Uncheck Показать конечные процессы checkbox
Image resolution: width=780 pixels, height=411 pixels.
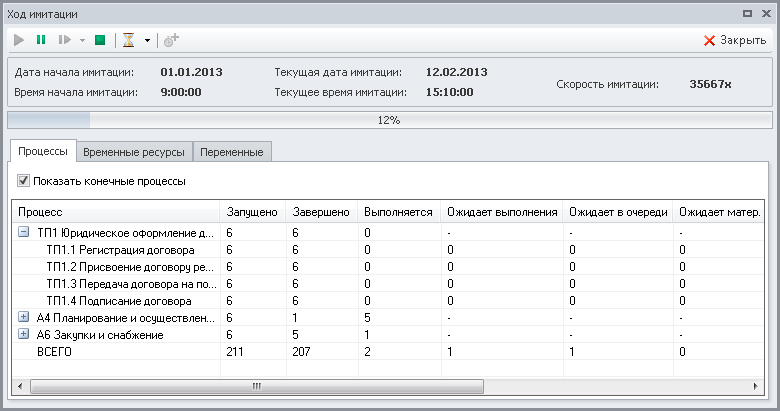pos(24,182)
